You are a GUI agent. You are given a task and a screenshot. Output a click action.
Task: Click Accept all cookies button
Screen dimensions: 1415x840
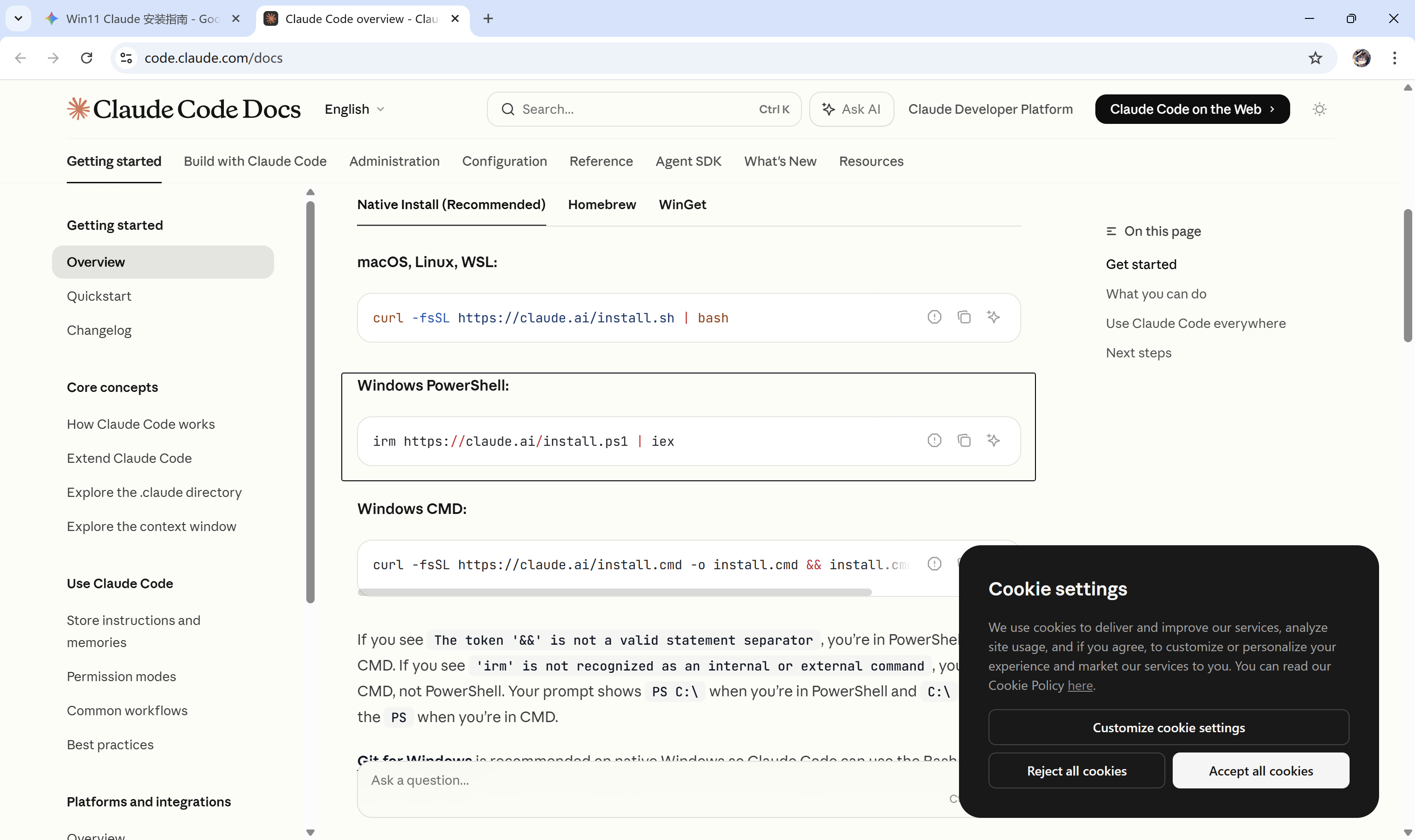coord(1261,770)
